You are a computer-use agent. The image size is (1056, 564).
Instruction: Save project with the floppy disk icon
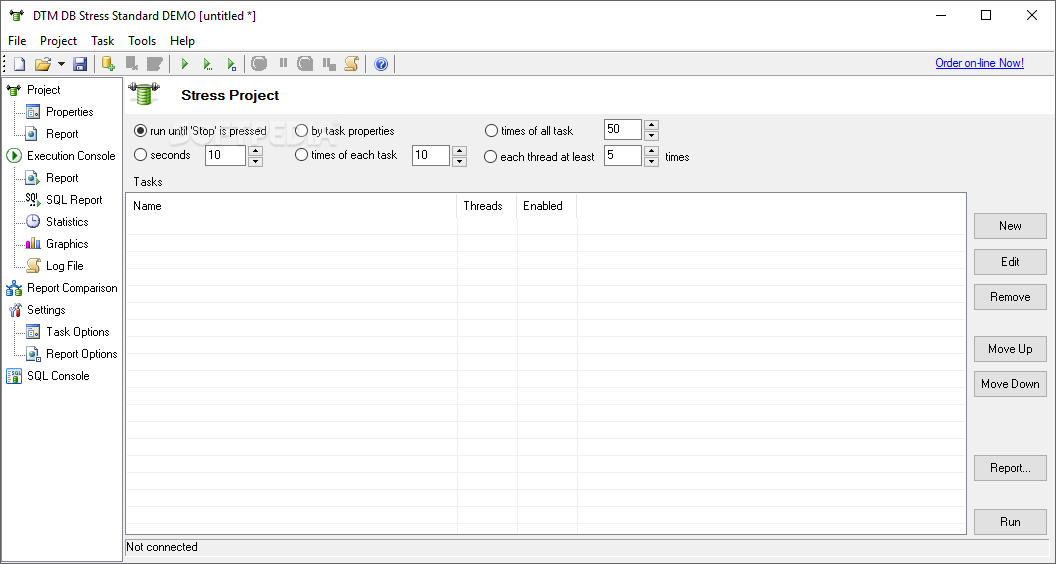pyautogui.click(x=80, y=64)
